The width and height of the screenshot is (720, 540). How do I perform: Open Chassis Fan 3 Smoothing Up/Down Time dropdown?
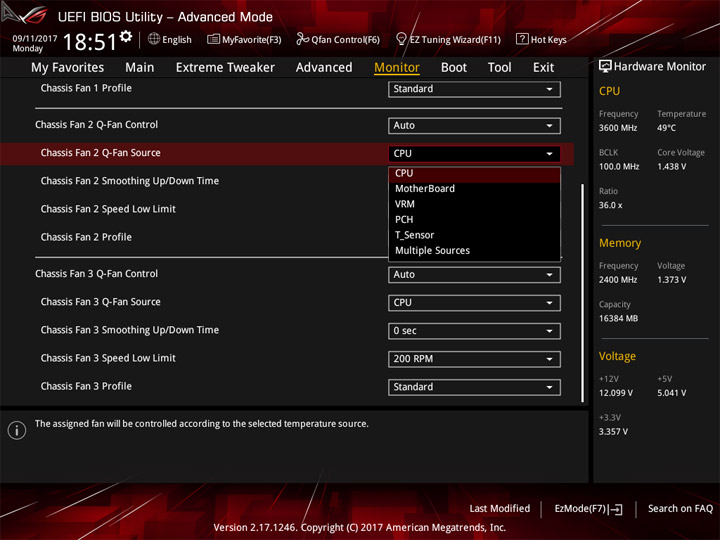click(474, 331)
